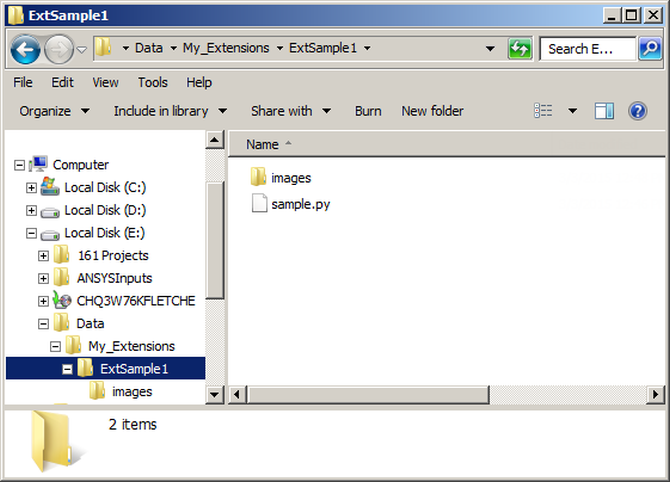
Task: Open the view options dropdown arrow
Action: point(573,111)
